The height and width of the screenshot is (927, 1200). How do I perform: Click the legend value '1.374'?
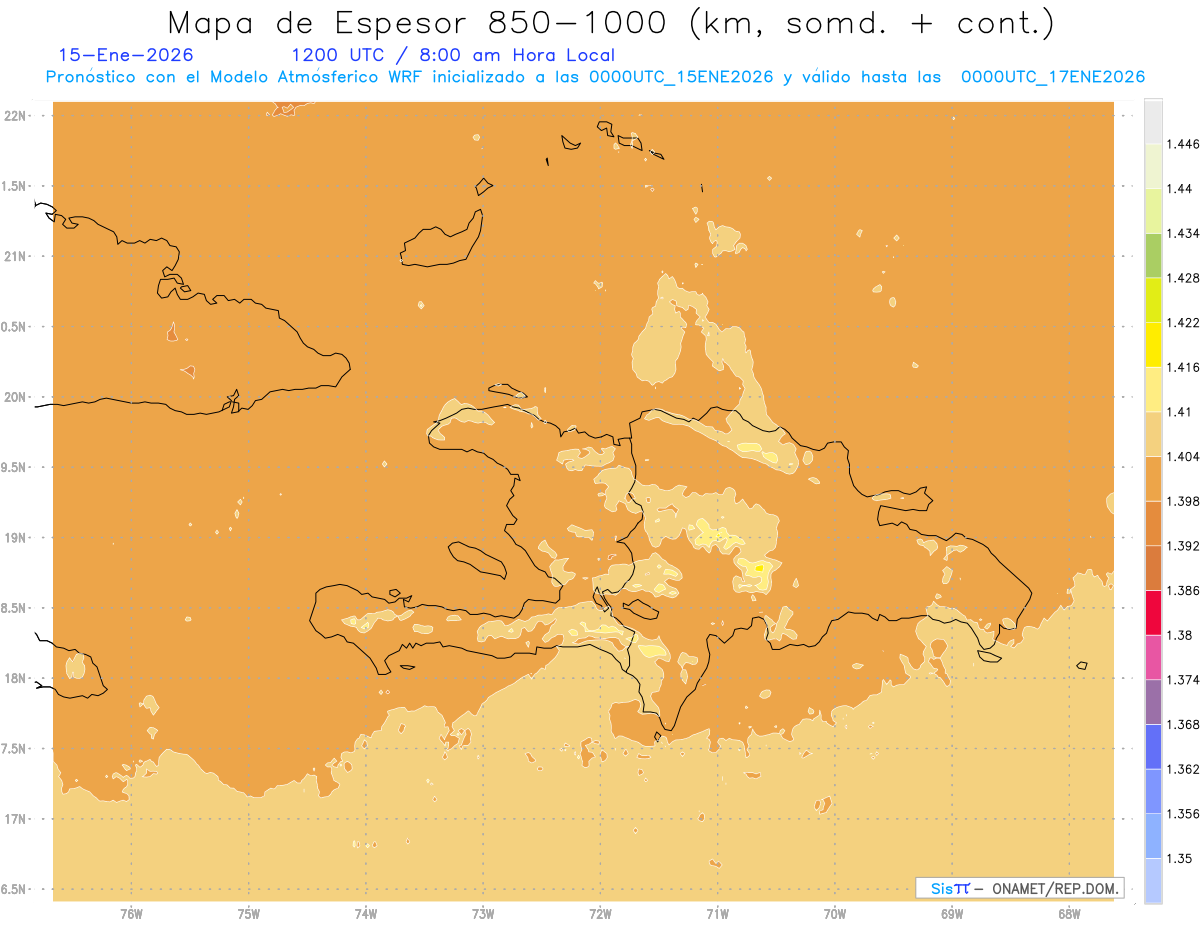click(1182, 680)
